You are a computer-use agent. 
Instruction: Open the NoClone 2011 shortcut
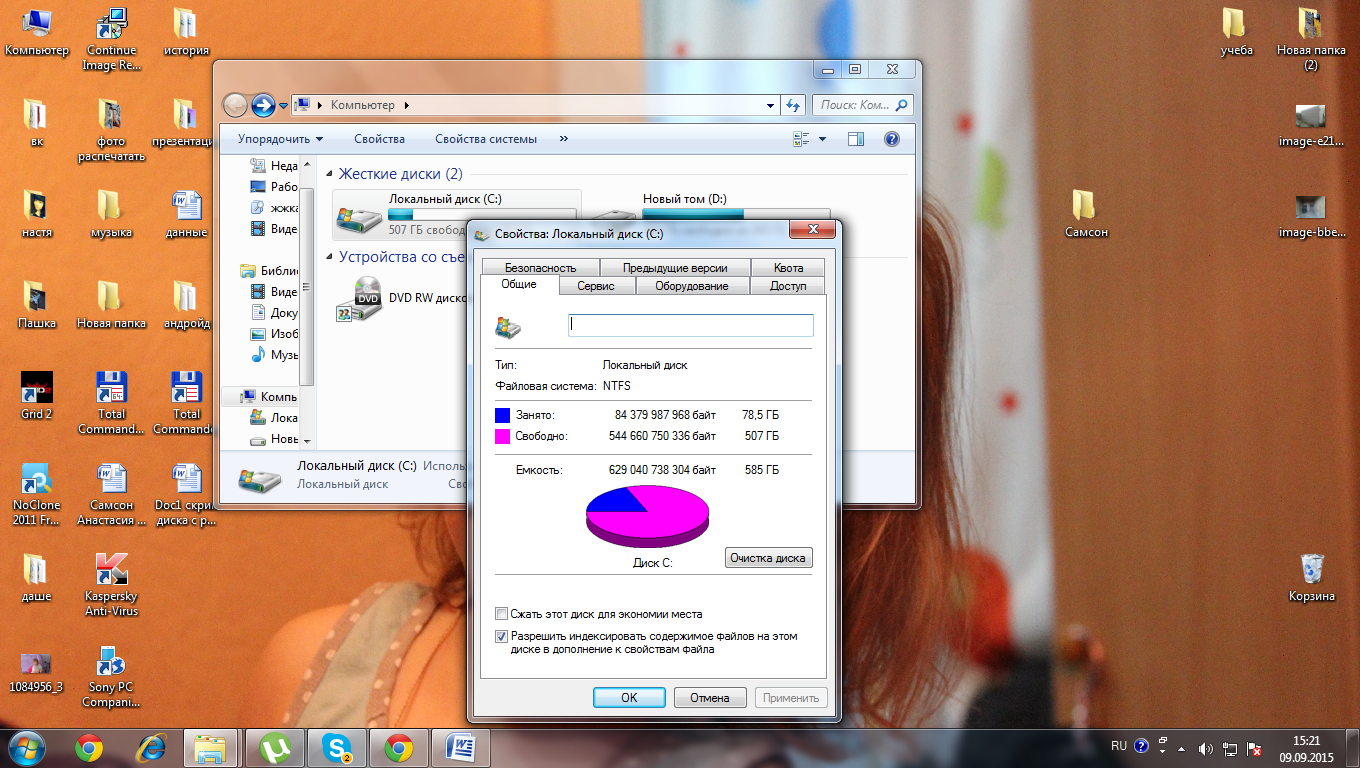click(37, 494)
